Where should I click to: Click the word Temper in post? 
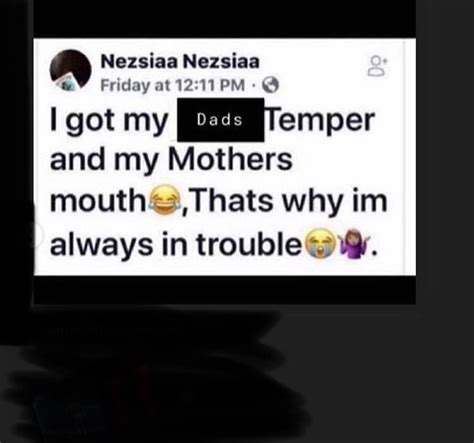(x=320, y=121)
